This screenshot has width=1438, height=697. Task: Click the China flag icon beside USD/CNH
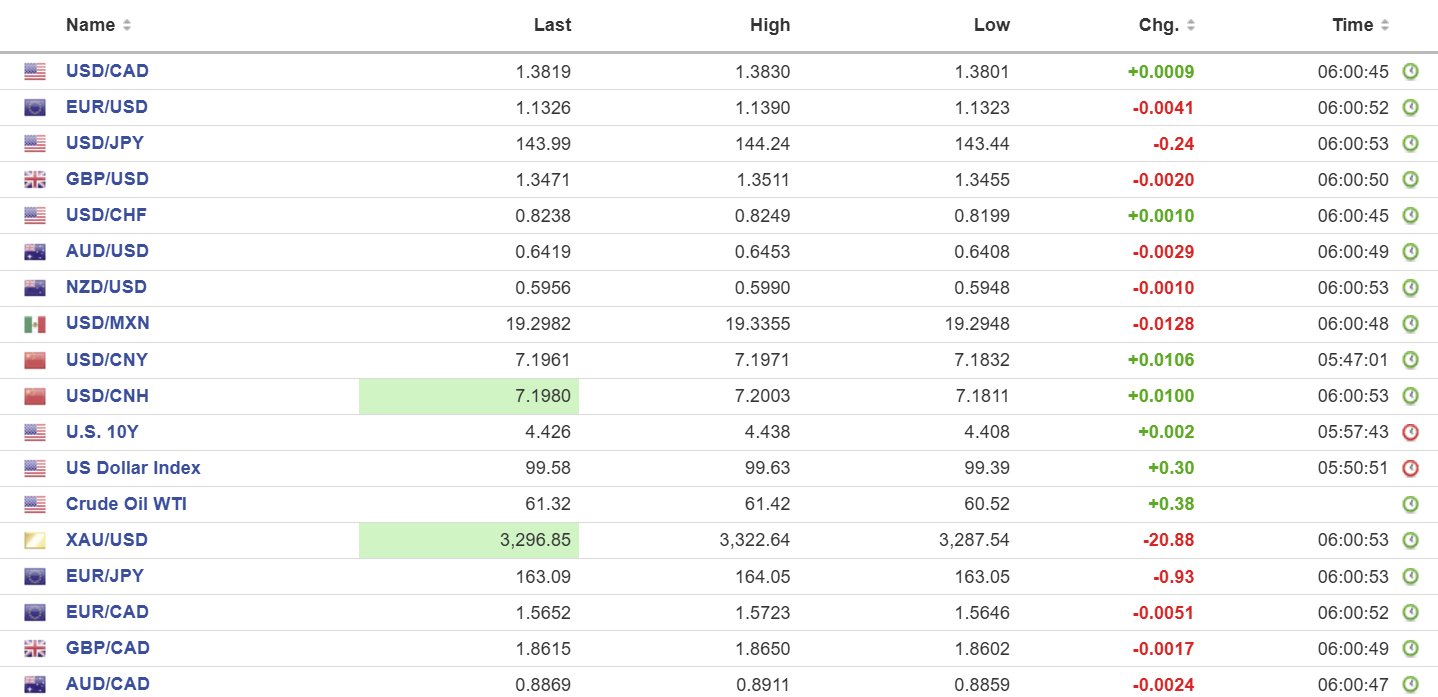click(35, 396)
